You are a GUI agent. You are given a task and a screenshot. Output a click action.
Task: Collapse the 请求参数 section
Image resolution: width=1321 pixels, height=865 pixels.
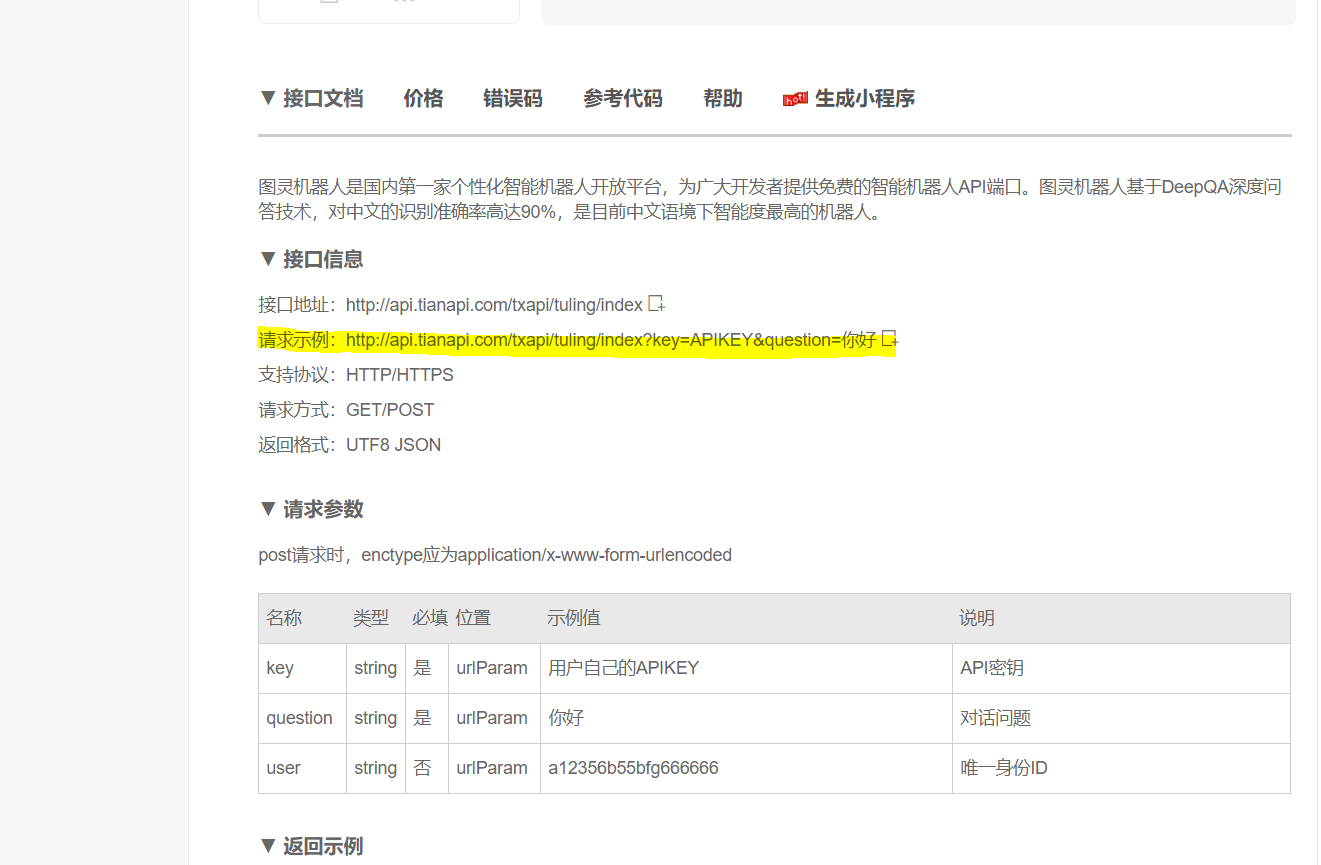(311, 509)
